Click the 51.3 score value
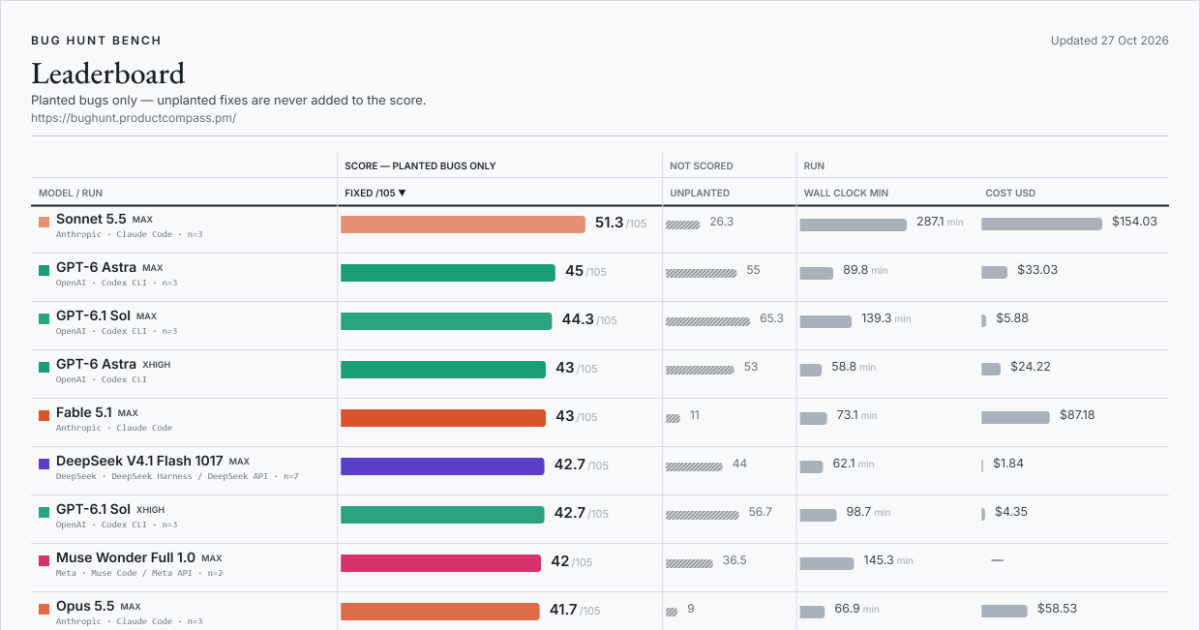 [609, 223]
